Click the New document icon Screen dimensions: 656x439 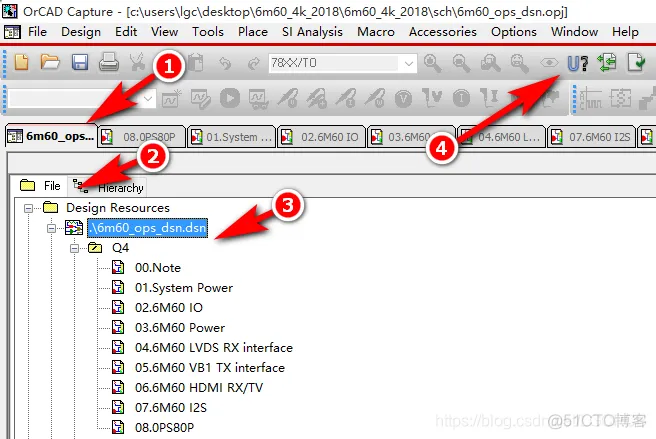(x=21, y=63)
